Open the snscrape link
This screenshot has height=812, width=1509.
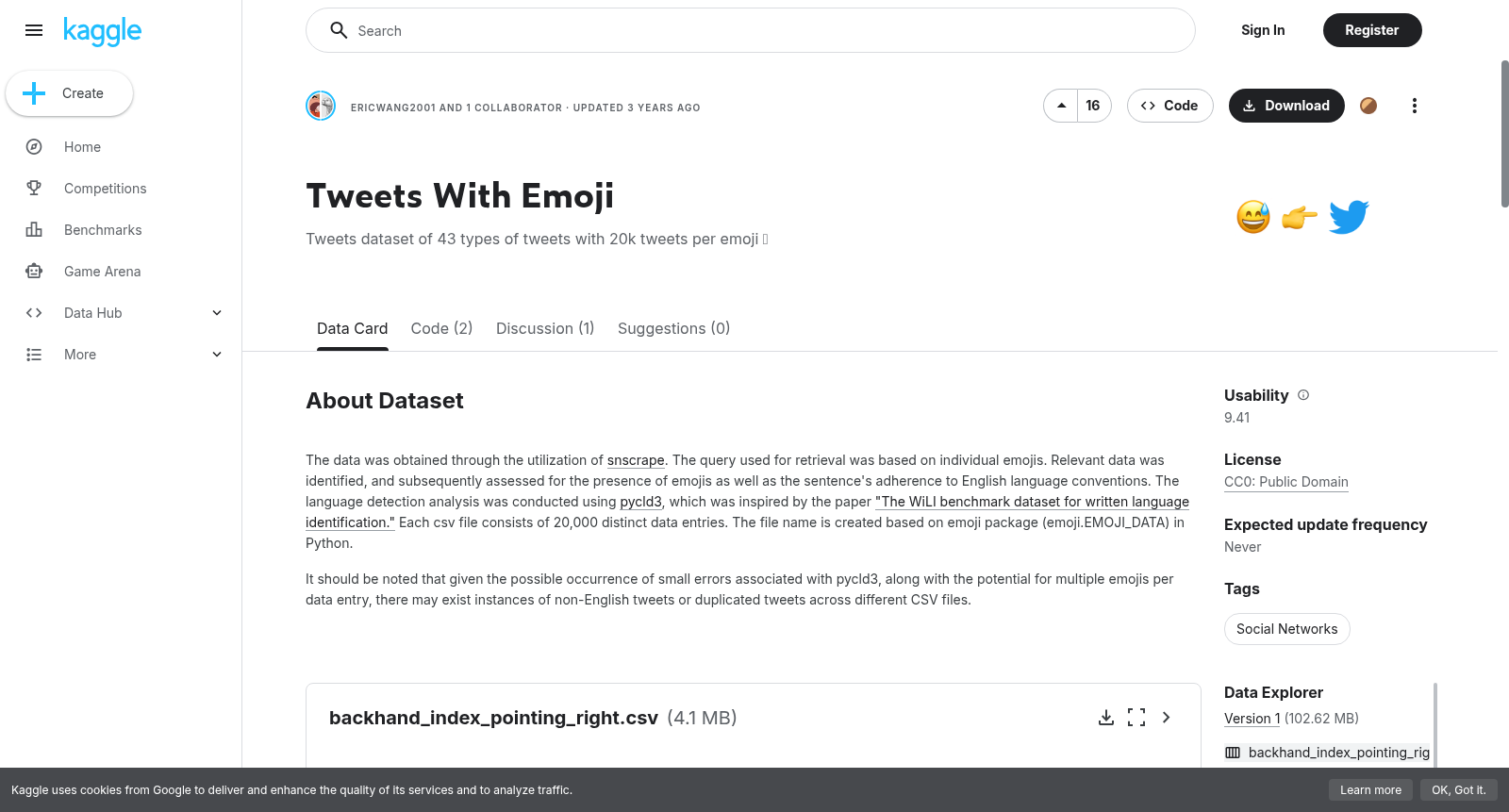(636, 460)
